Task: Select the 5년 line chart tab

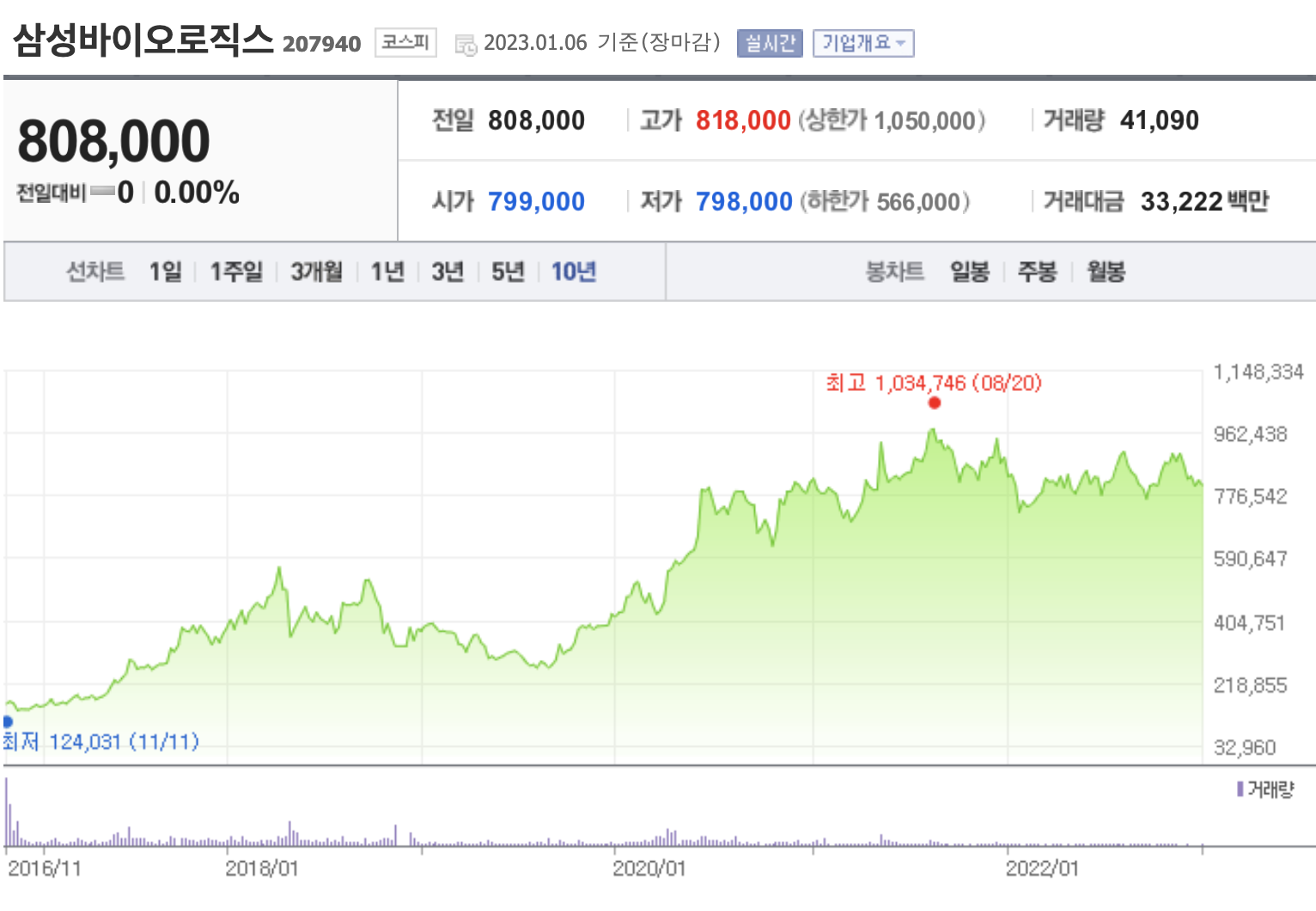Action: (x=508, y=272)
